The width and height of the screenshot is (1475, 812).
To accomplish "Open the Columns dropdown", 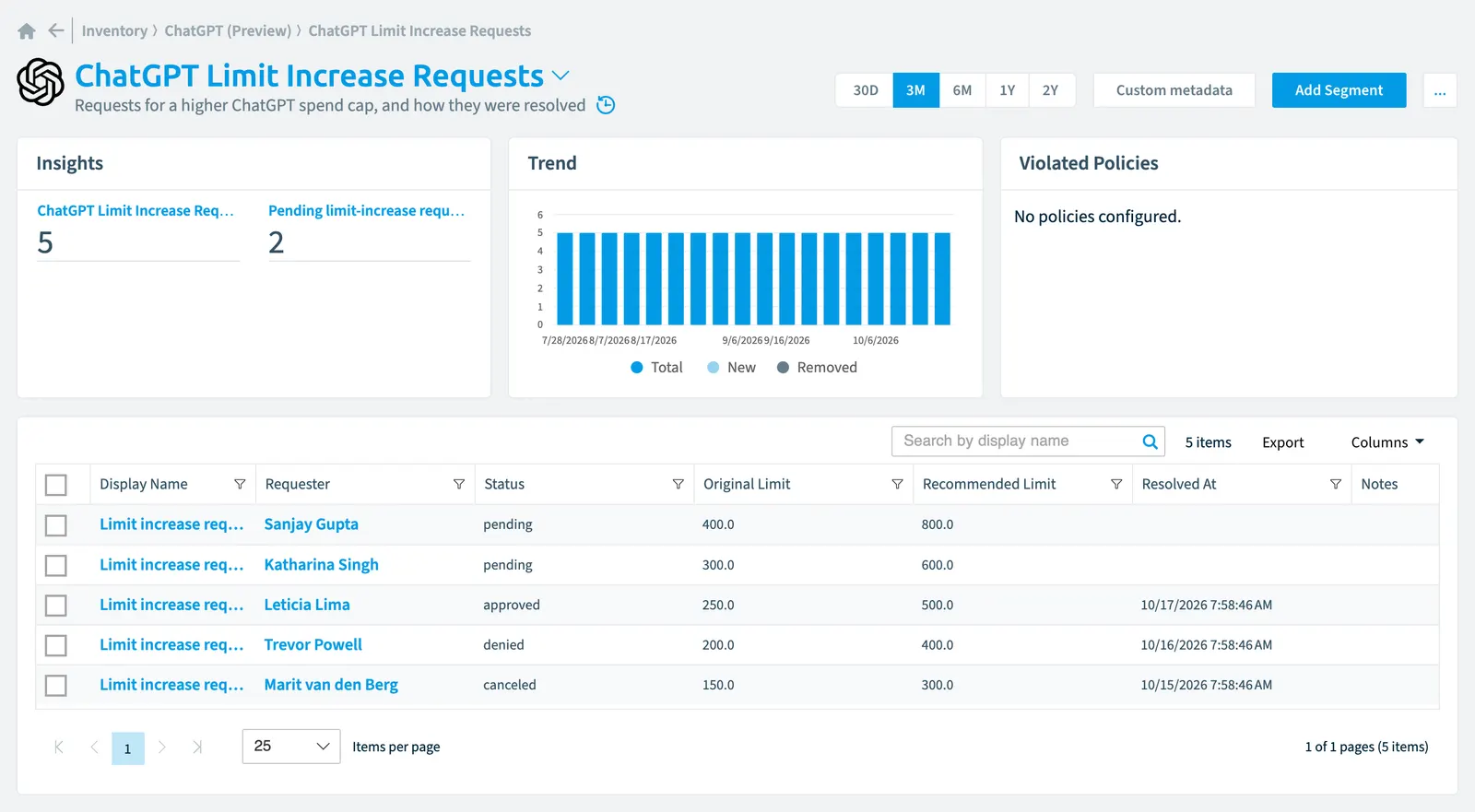I will (x=1387, y=442).
